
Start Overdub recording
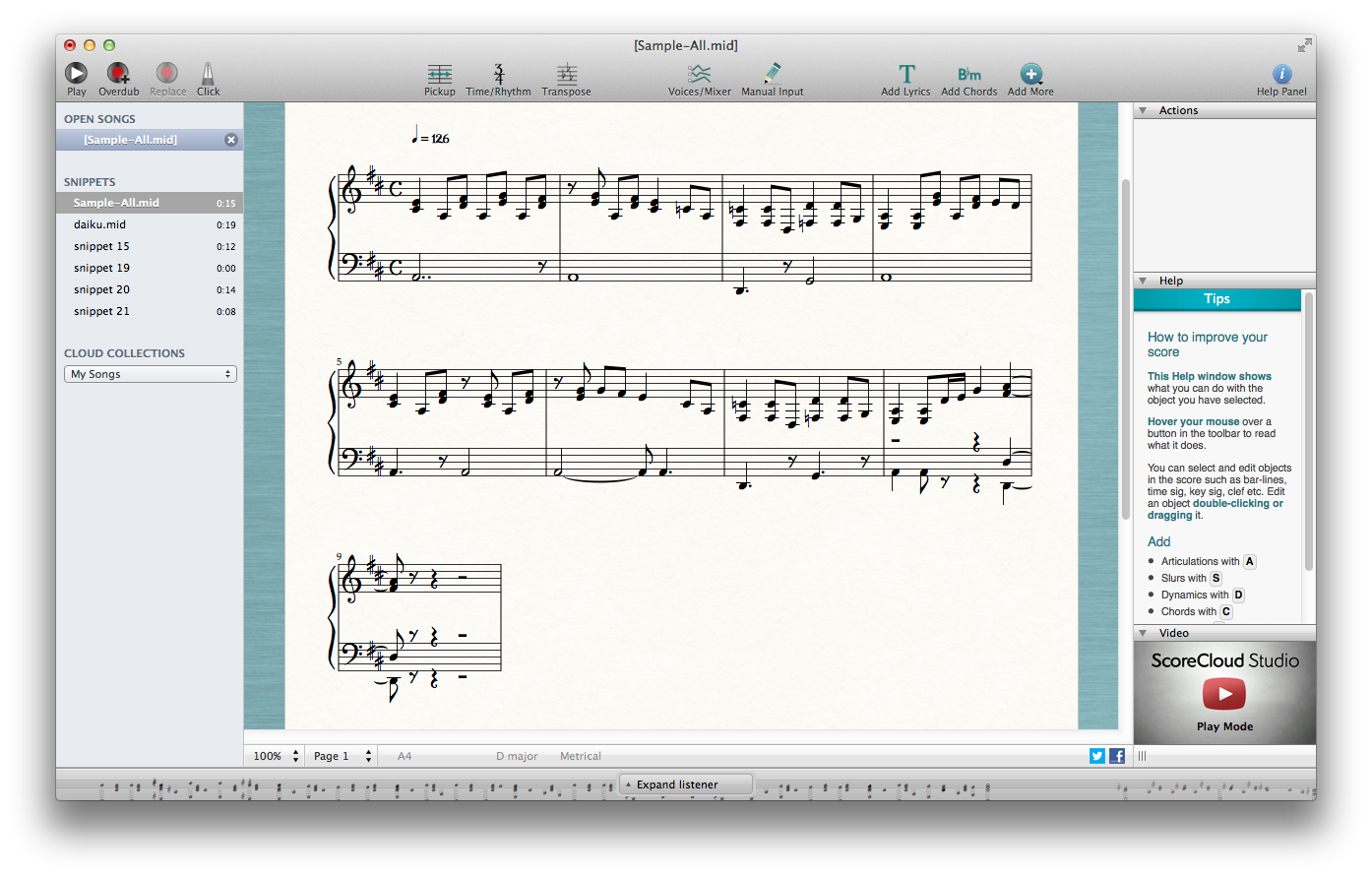tap(118, 74)
